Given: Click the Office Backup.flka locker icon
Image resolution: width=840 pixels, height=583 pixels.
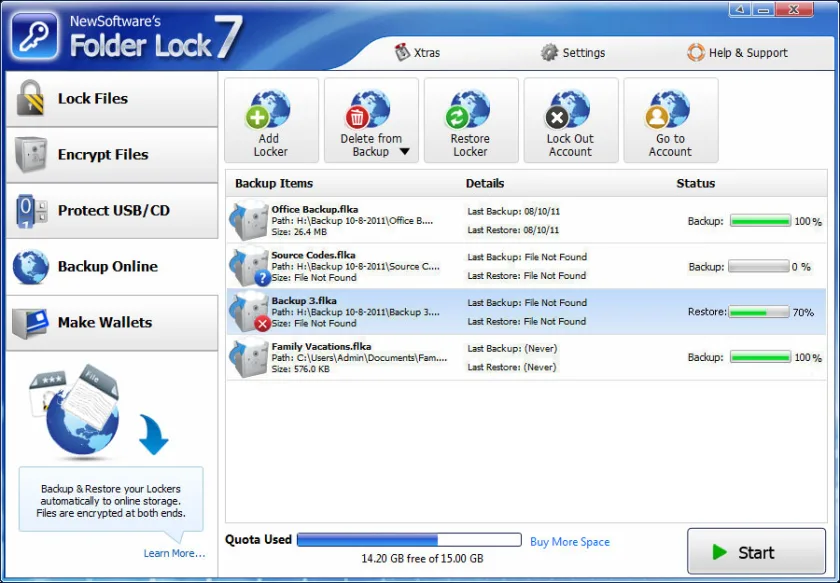Looking at the screenshot, I should pos(249,220).
